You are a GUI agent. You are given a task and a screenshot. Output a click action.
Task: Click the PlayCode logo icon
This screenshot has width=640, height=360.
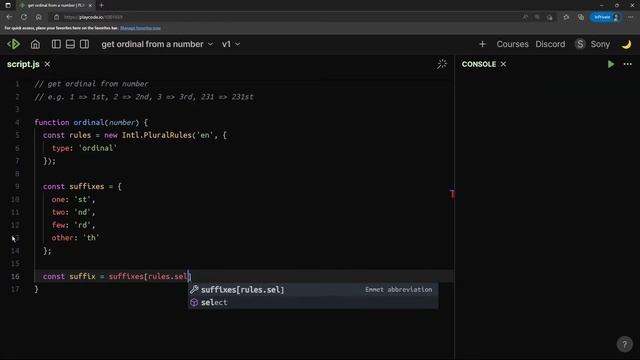13,44
